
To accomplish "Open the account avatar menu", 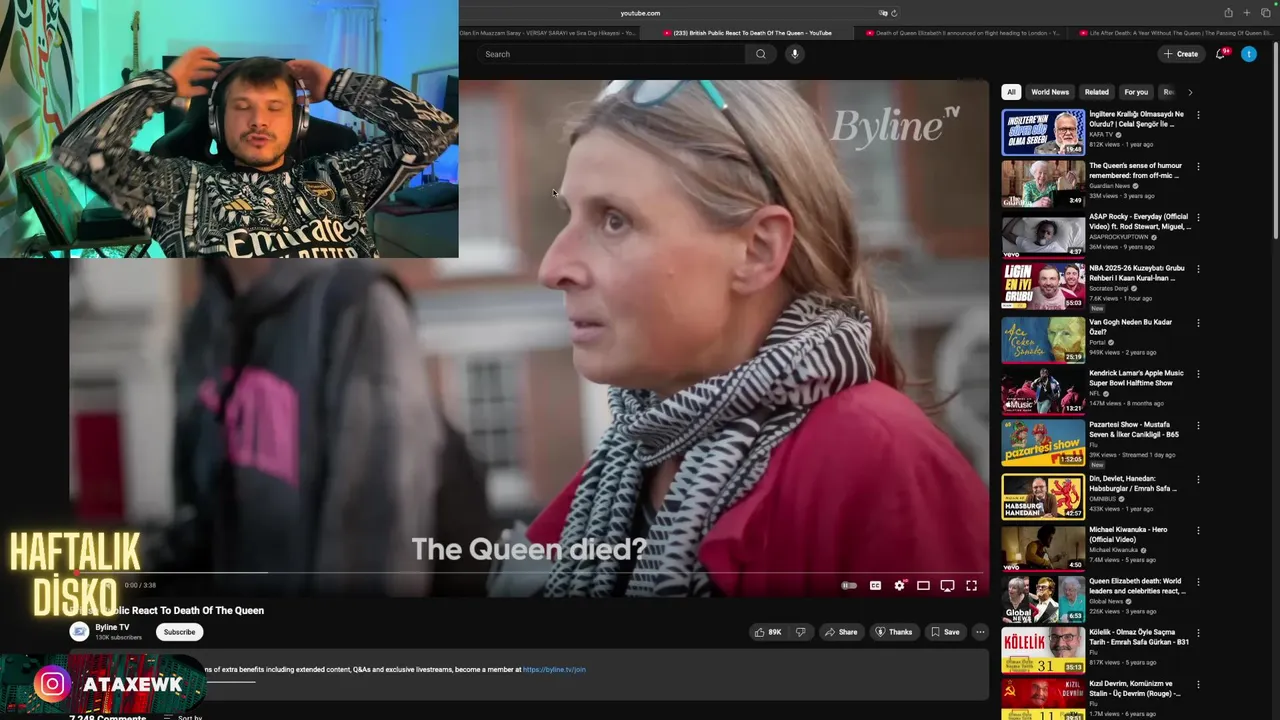I will [x=1248, y=54].
